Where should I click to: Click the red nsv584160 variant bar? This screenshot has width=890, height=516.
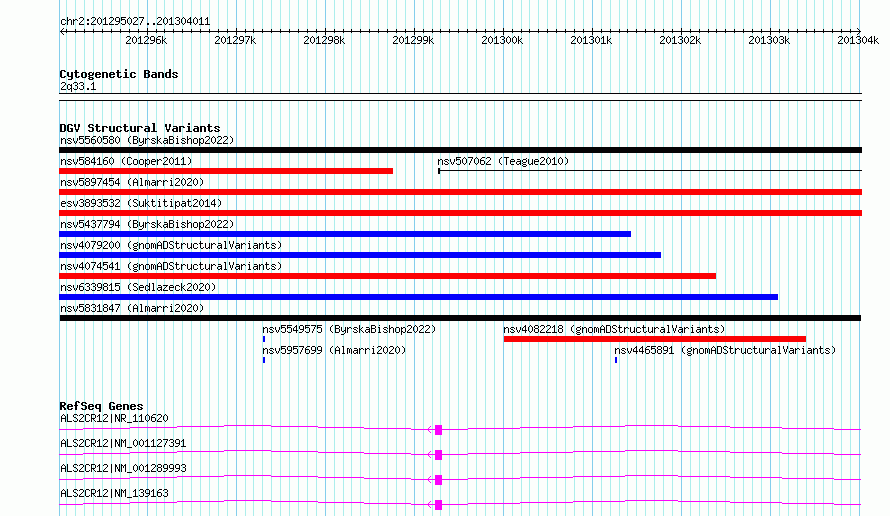[x=226, y=171]
